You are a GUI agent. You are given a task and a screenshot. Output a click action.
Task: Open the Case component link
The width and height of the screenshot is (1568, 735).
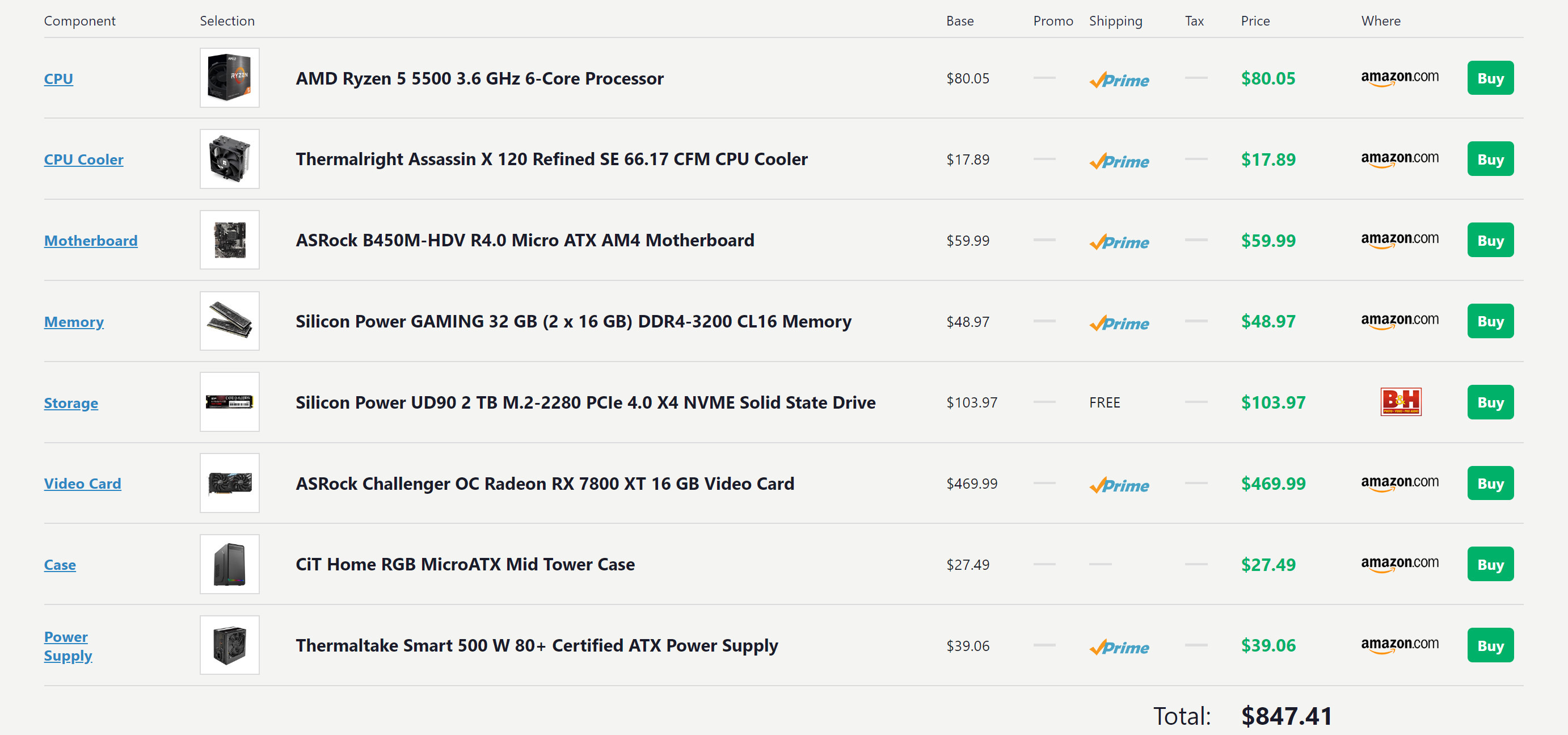60,565
